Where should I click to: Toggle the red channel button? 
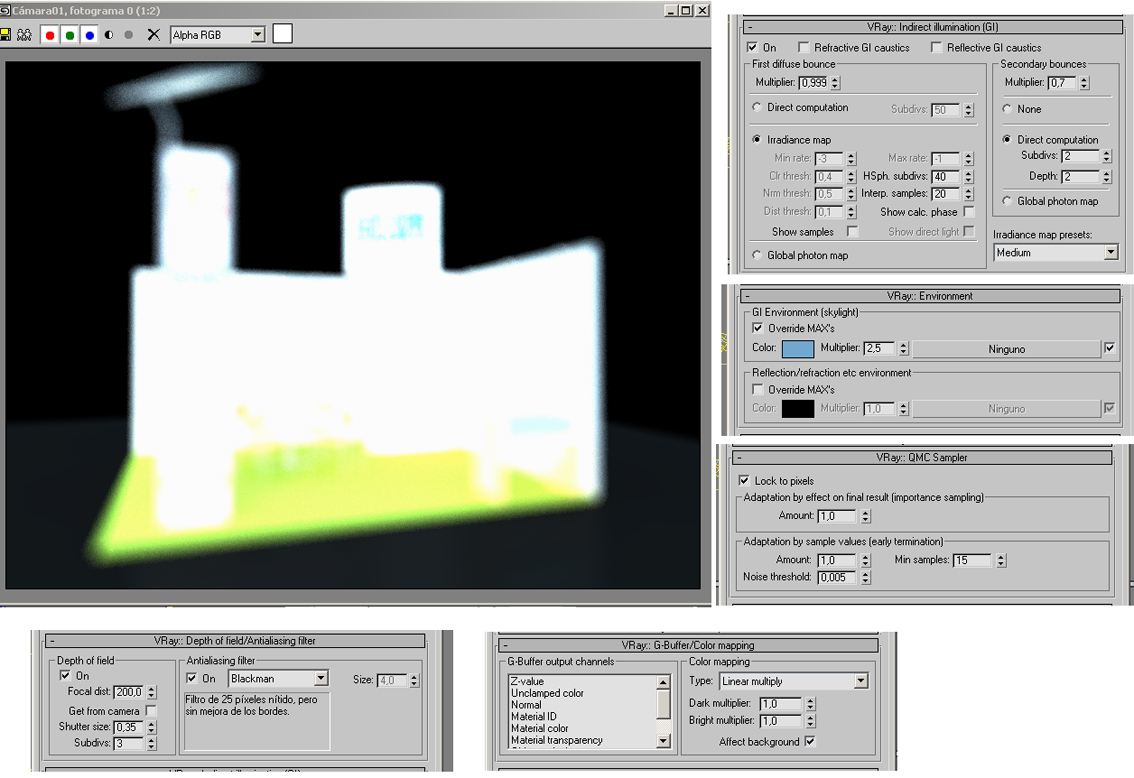pyautogui.click(x=50, y=35)
